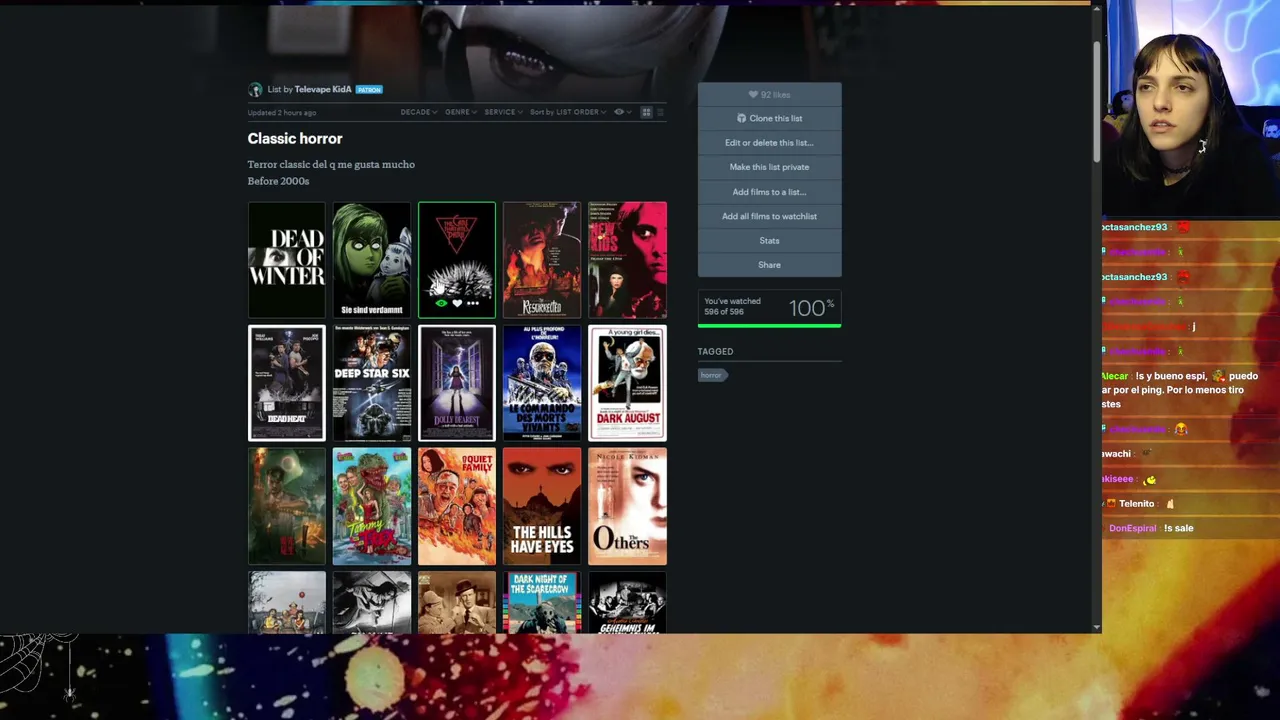Open the Dead of Winter poster
Viewport: 1280px width, 720px height.
point(287,260)
